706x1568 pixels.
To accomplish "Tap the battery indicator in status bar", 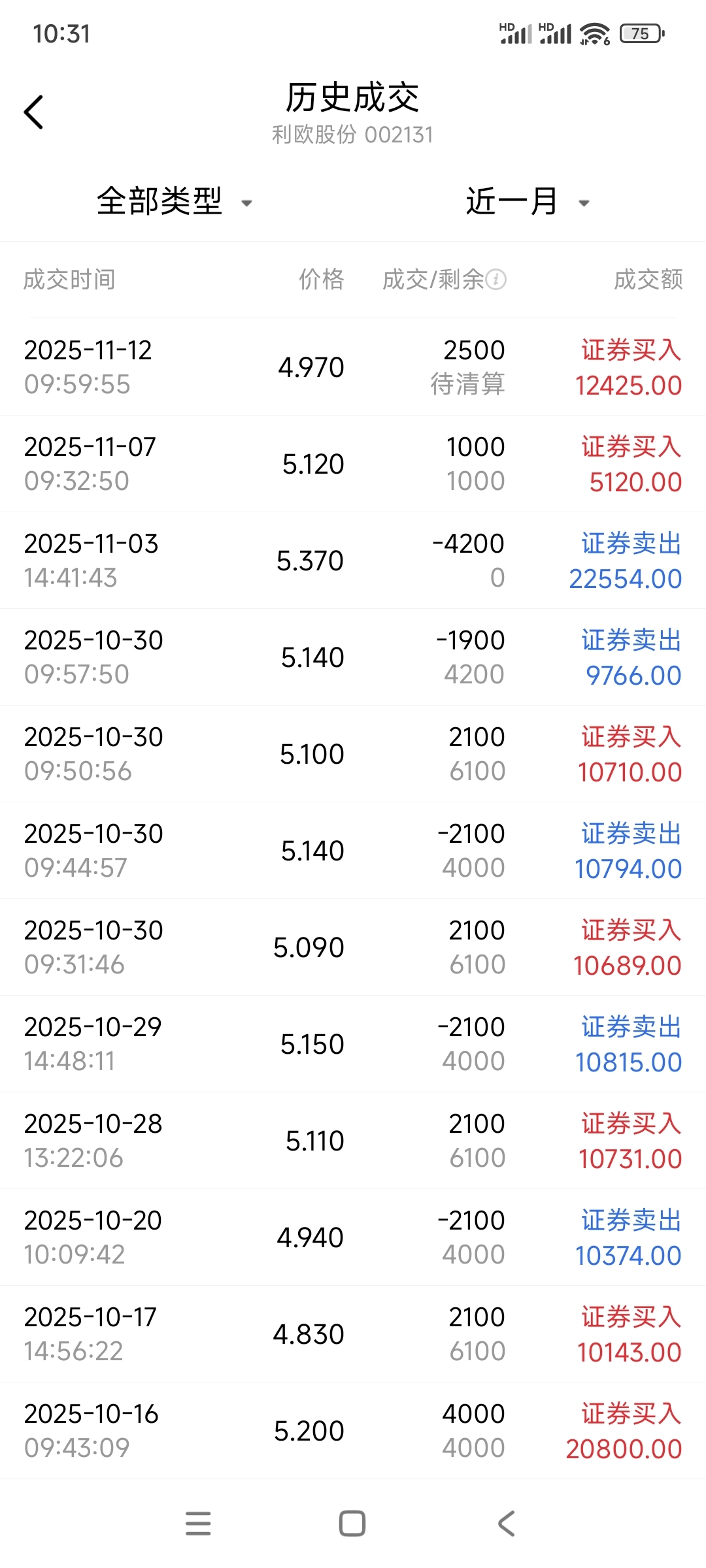I will coord(641,33).
